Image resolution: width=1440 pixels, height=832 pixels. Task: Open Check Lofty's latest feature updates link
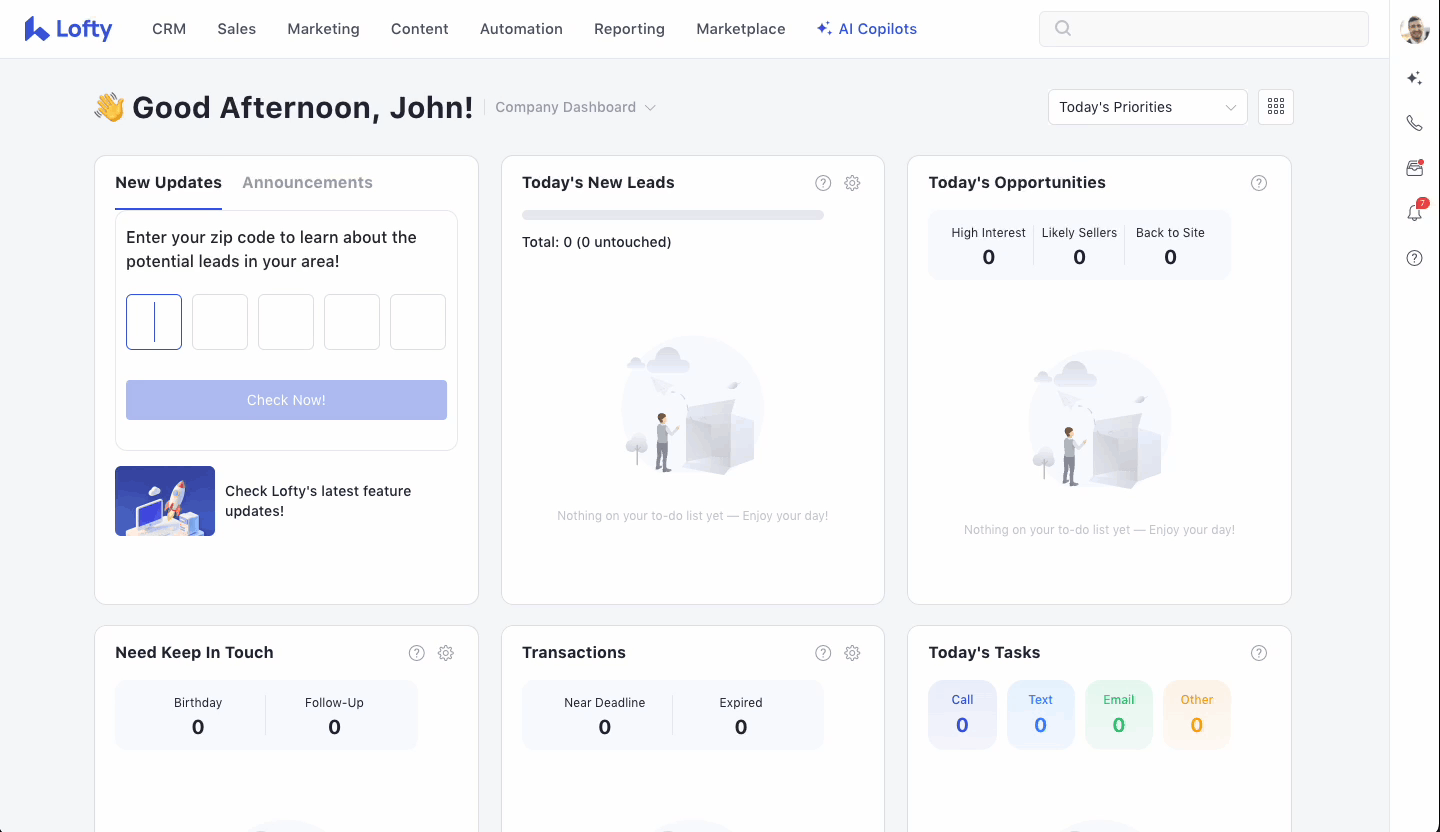(317, 501)
